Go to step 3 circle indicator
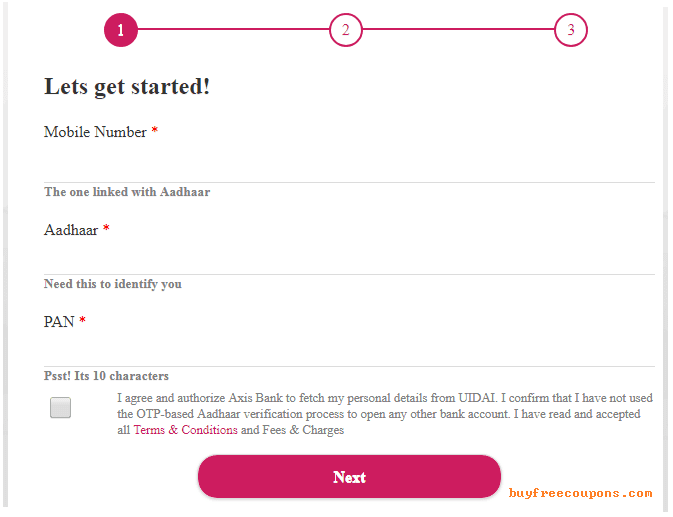Image resolution: width=673 pixels, height=517 pixels. click(570, 30)
